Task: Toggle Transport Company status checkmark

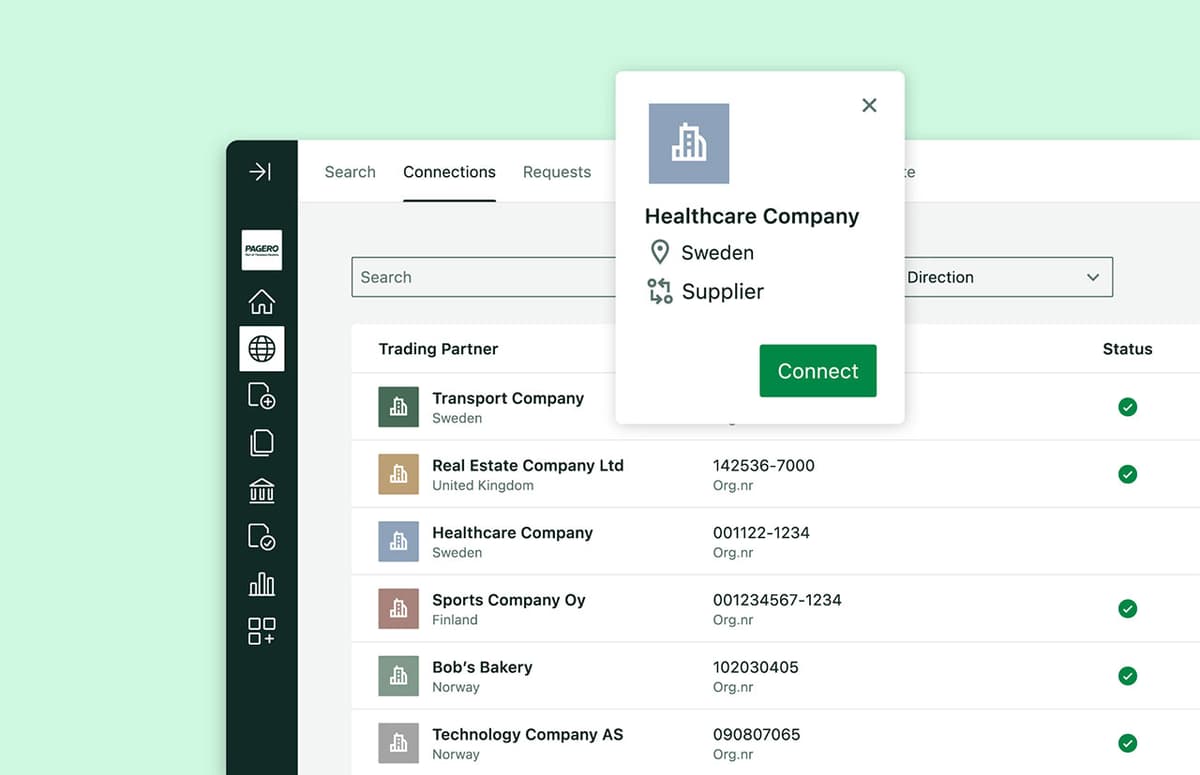Action: (1127, 407)
